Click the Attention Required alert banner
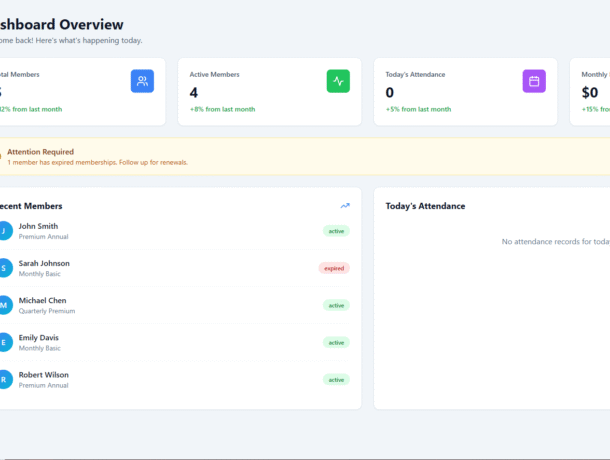Image resolution: width=610 pixels, height=460 pixels. point(300,157)
